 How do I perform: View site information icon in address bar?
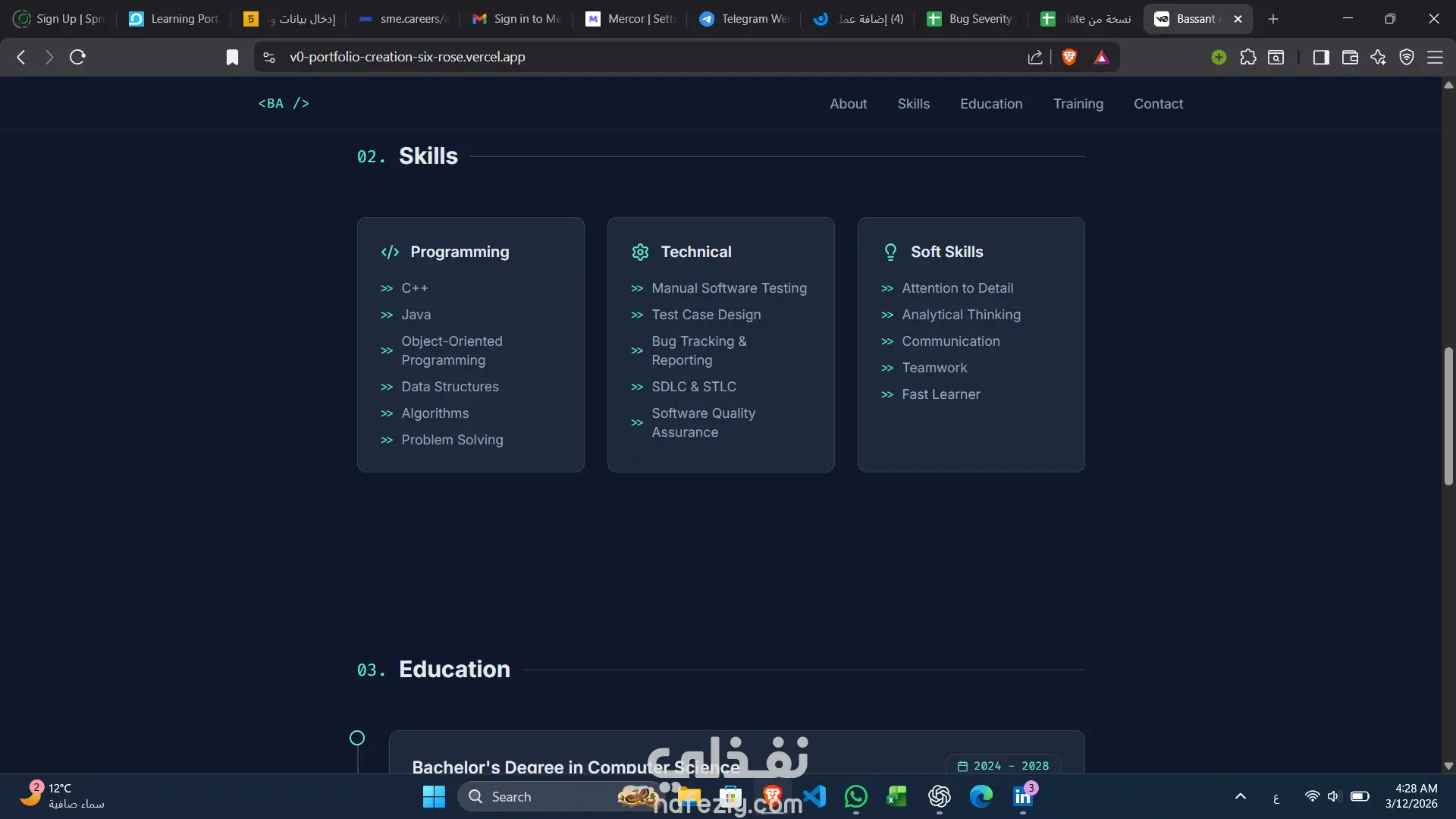coord(269,57)
